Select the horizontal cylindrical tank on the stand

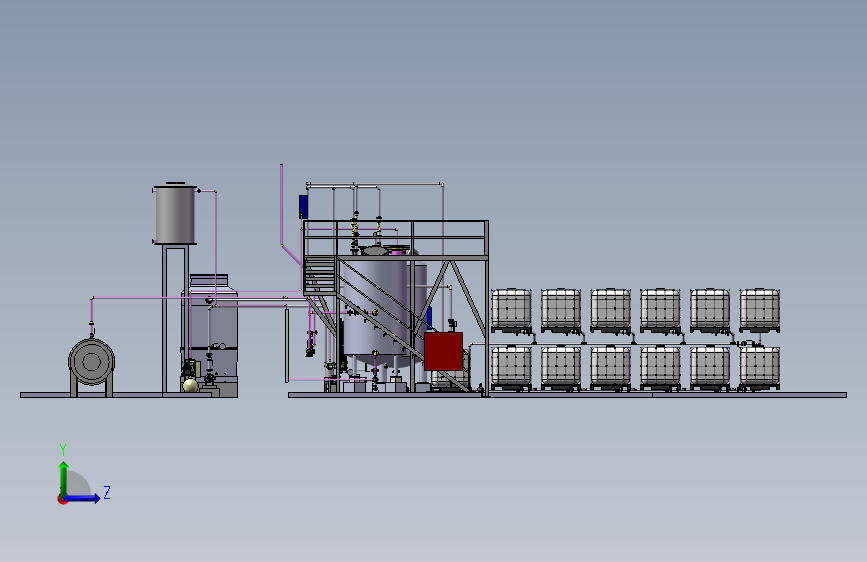91,362
